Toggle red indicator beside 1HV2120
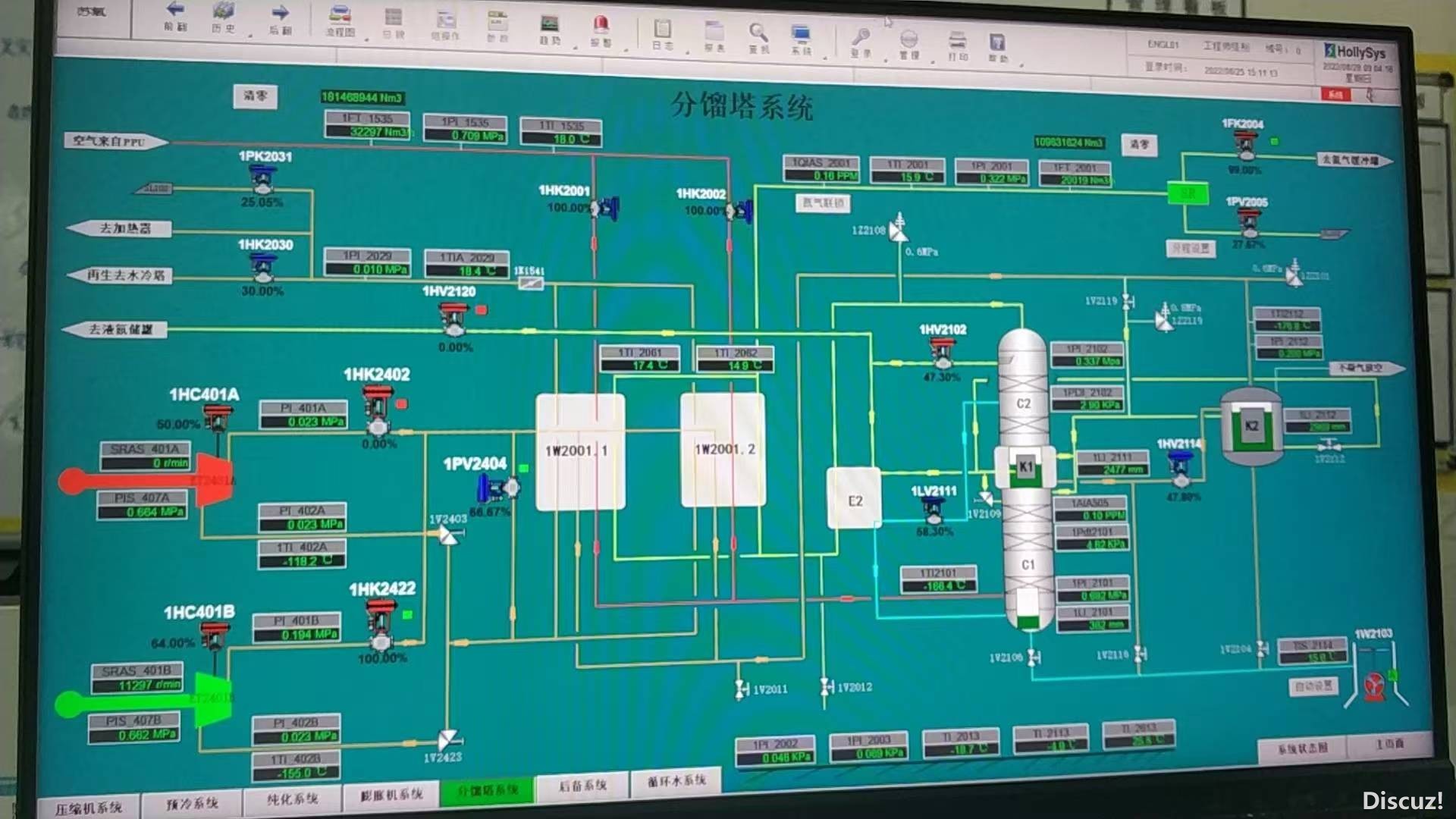1456x819 pixels. (x=481, y=309)
